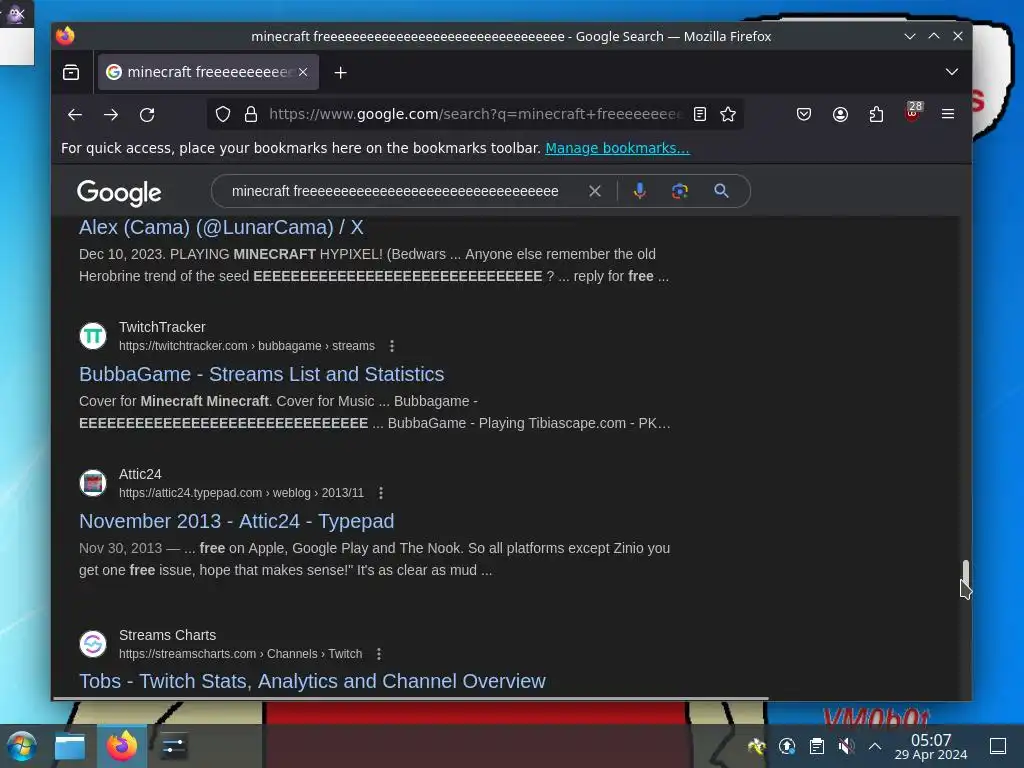1024x768 pixels.
Task: Click the Streams Charts site favicon
Action: click(93, 644)
